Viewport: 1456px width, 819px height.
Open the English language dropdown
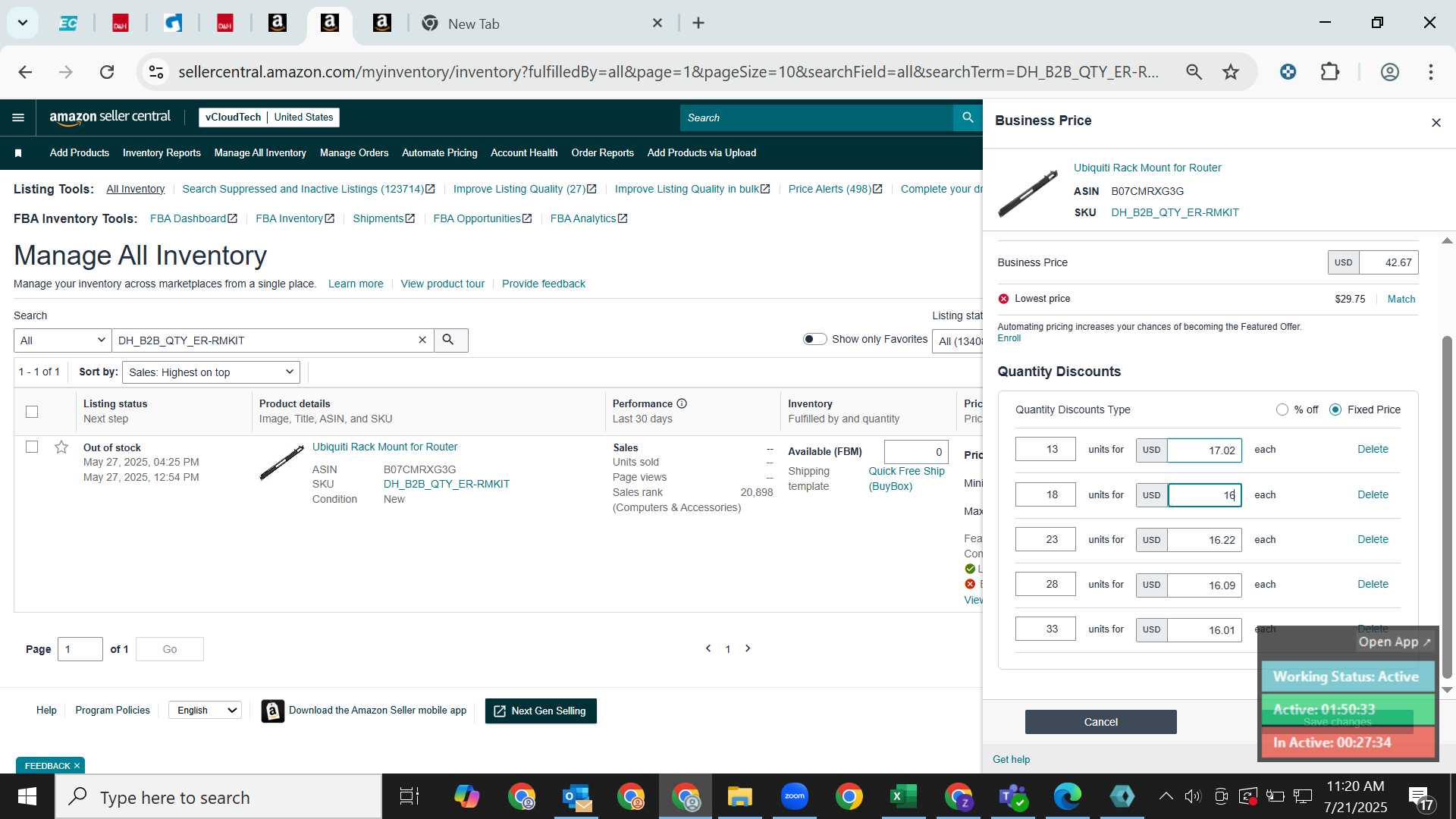[205, 711]
